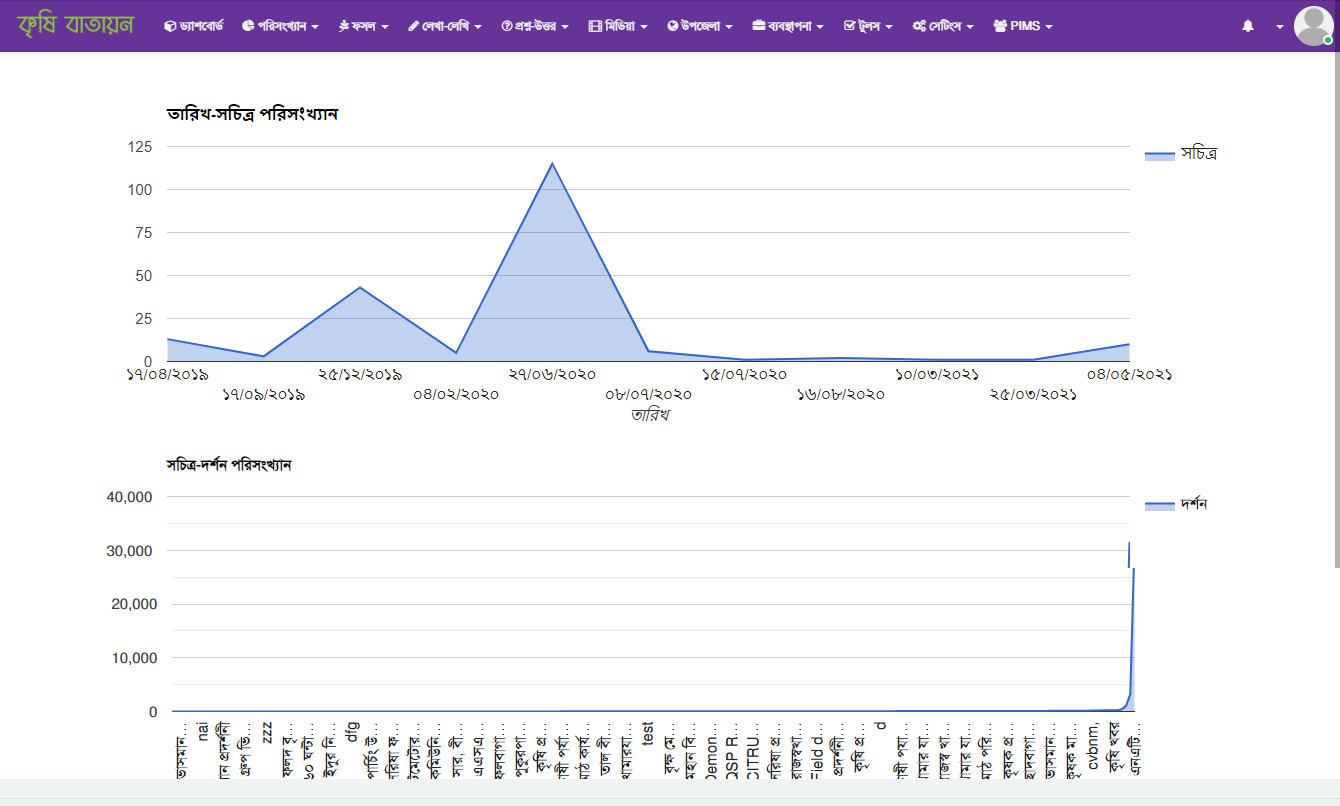Expand the উপজেলা menu
The image size is (1340, 806).
[x=700, y=26]
